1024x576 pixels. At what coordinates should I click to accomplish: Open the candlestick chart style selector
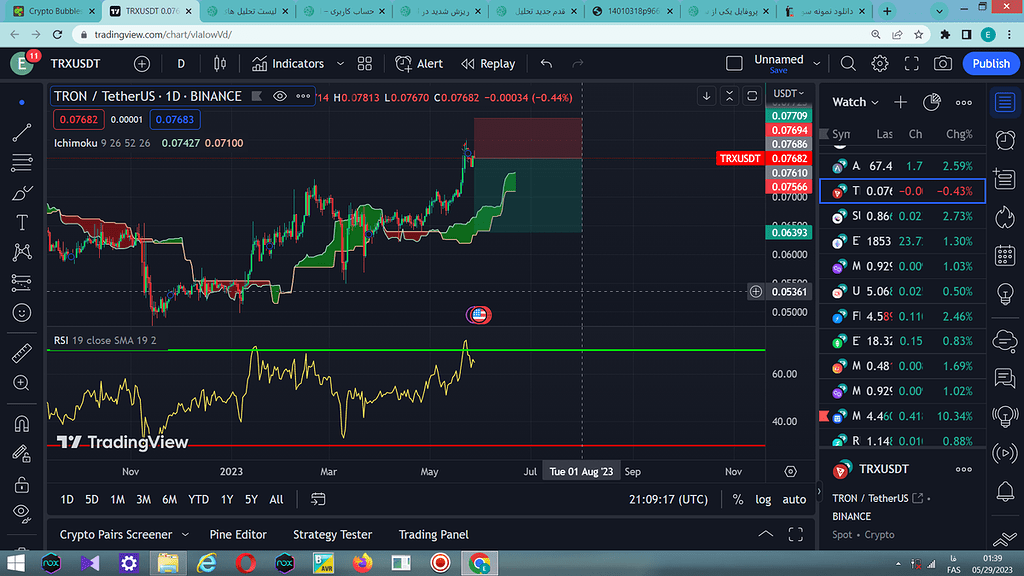[220, 63]
